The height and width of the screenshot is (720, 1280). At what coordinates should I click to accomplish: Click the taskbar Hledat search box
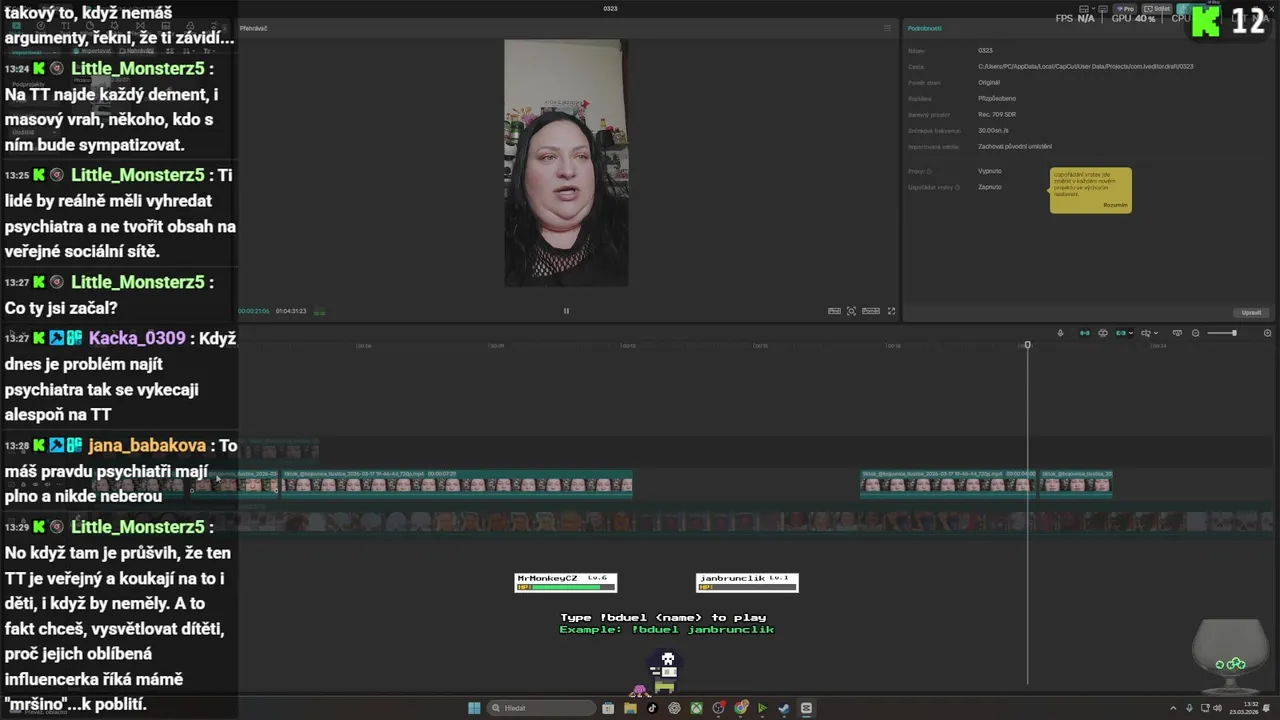(x=541, y=708)
